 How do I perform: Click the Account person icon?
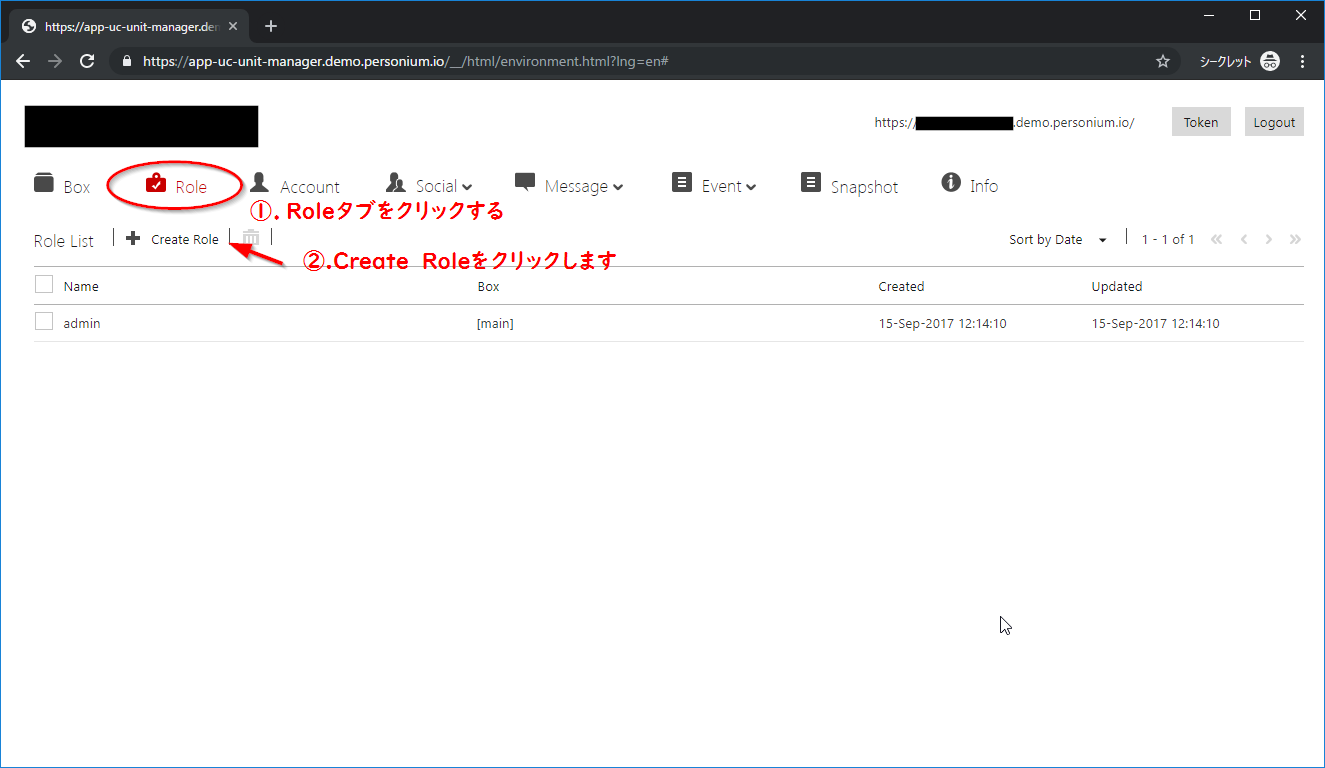(x=259, y=182)
